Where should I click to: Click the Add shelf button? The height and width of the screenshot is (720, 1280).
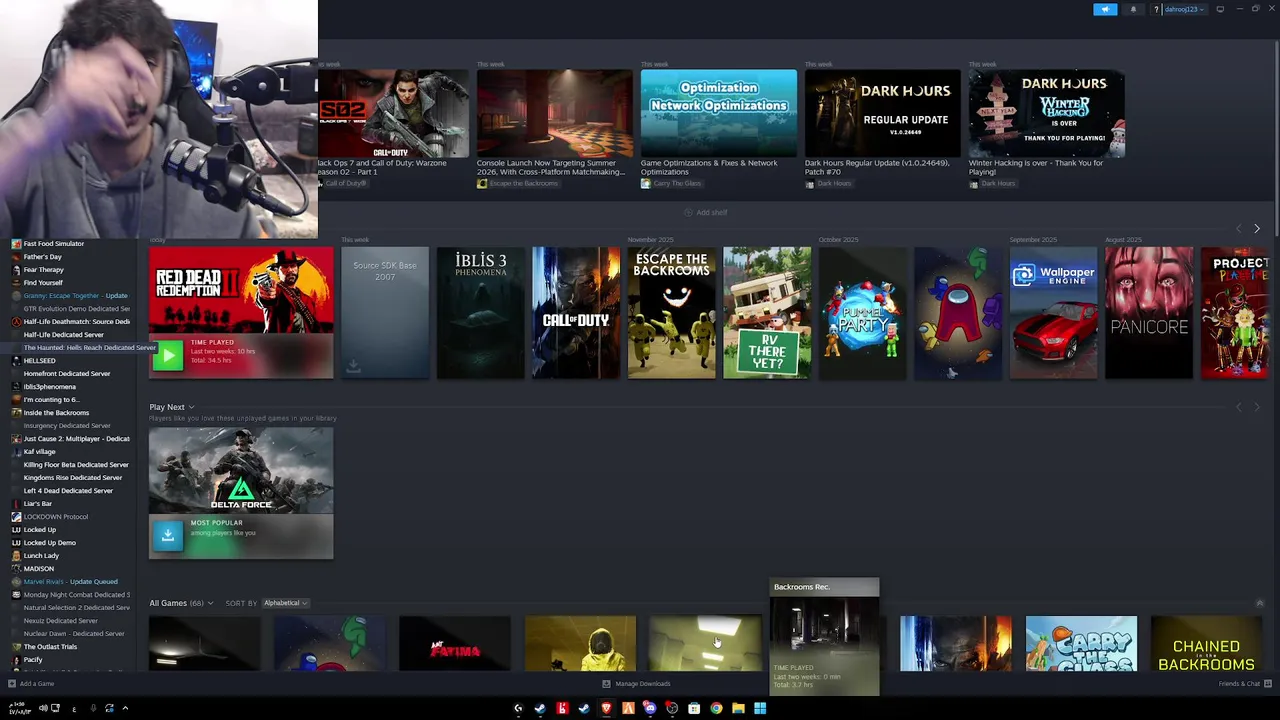click(705, 212)
